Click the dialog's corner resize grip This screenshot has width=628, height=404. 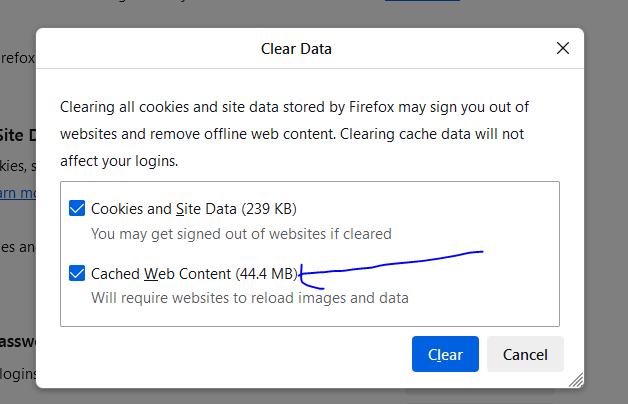(x=576, y=380)
